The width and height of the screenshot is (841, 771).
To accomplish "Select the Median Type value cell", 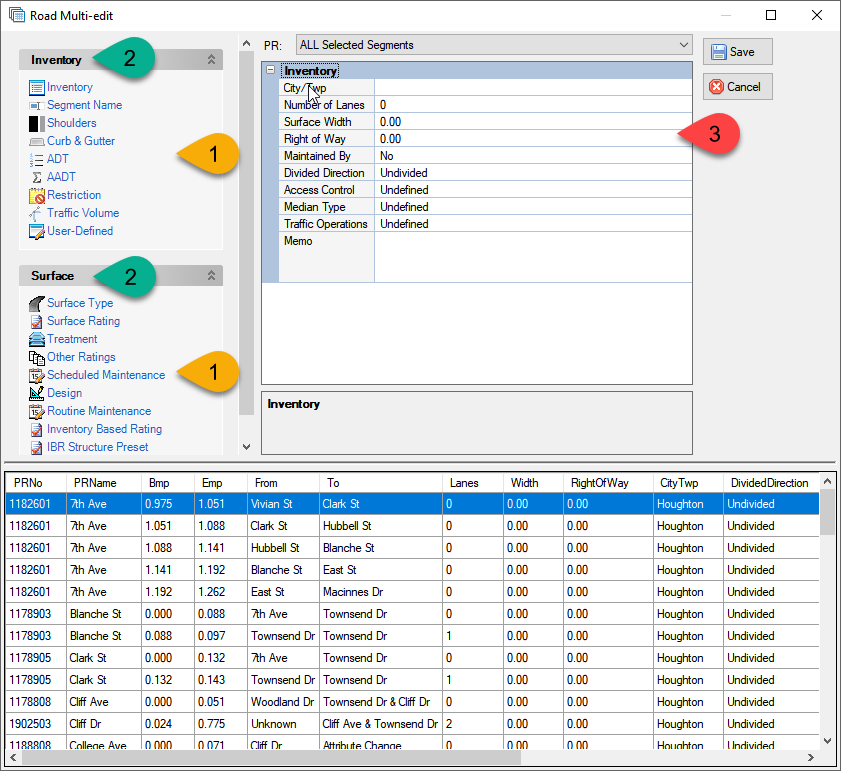I will click(533, 207).
